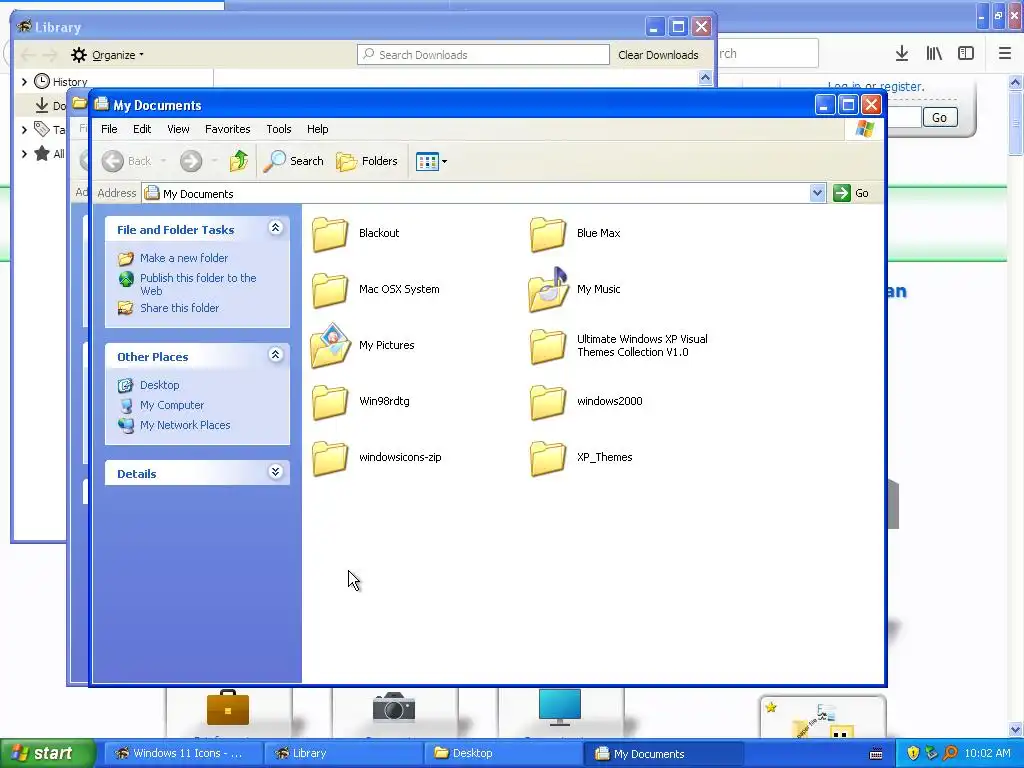Click the Back navigation button

(127, 161)
